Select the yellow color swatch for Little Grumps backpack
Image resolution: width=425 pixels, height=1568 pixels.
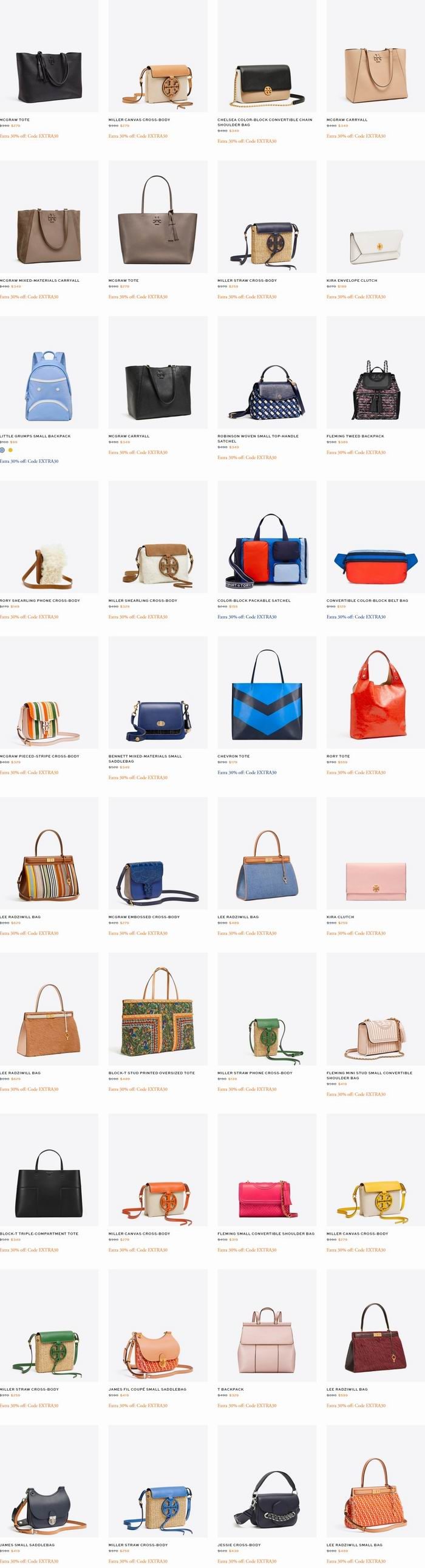[10, 450]
